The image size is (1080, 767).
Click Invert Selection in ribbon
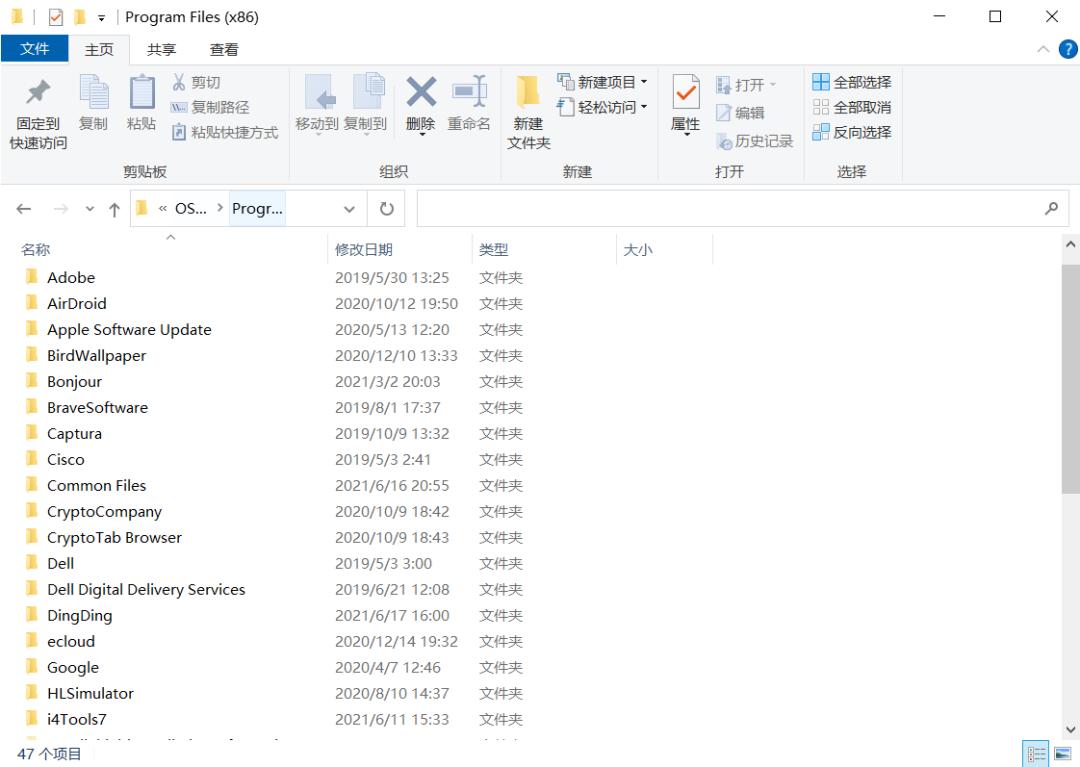851,132
